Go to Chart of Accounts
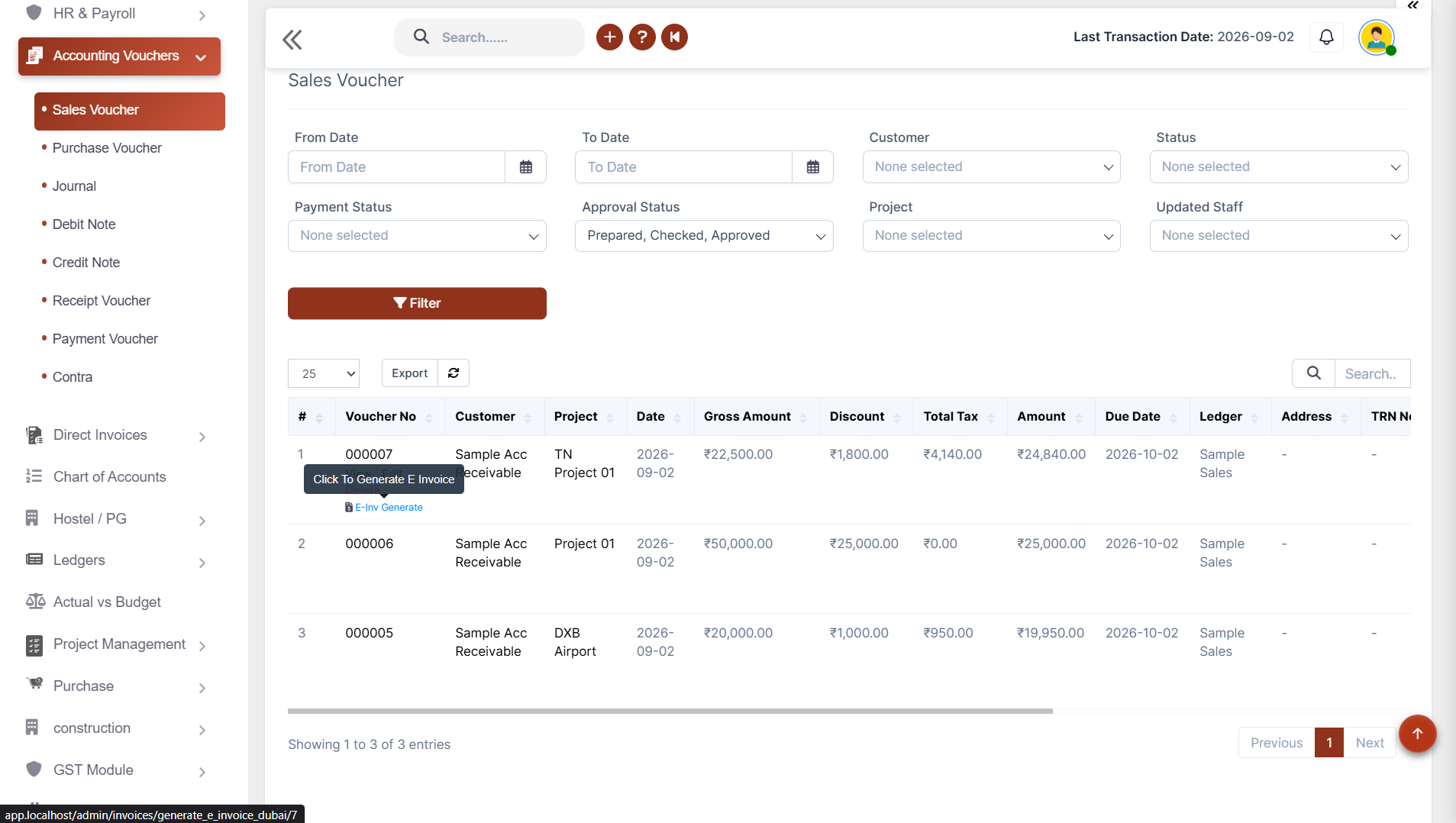 tap(109, 477)
